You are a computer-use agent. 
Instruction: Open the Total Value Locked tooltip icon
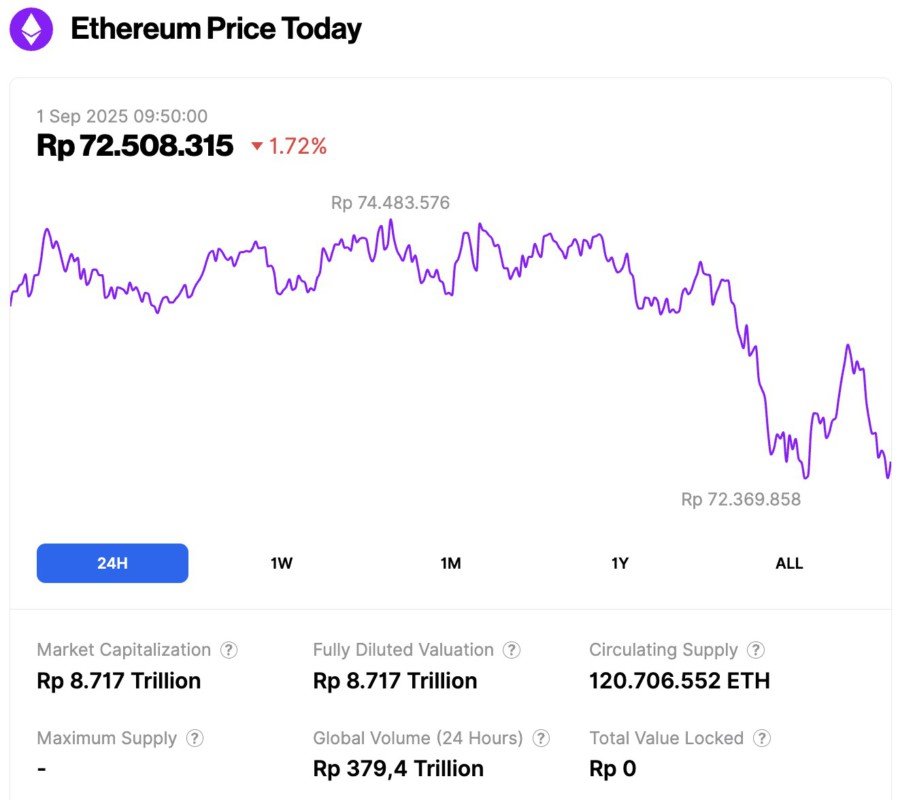[763, 738]
